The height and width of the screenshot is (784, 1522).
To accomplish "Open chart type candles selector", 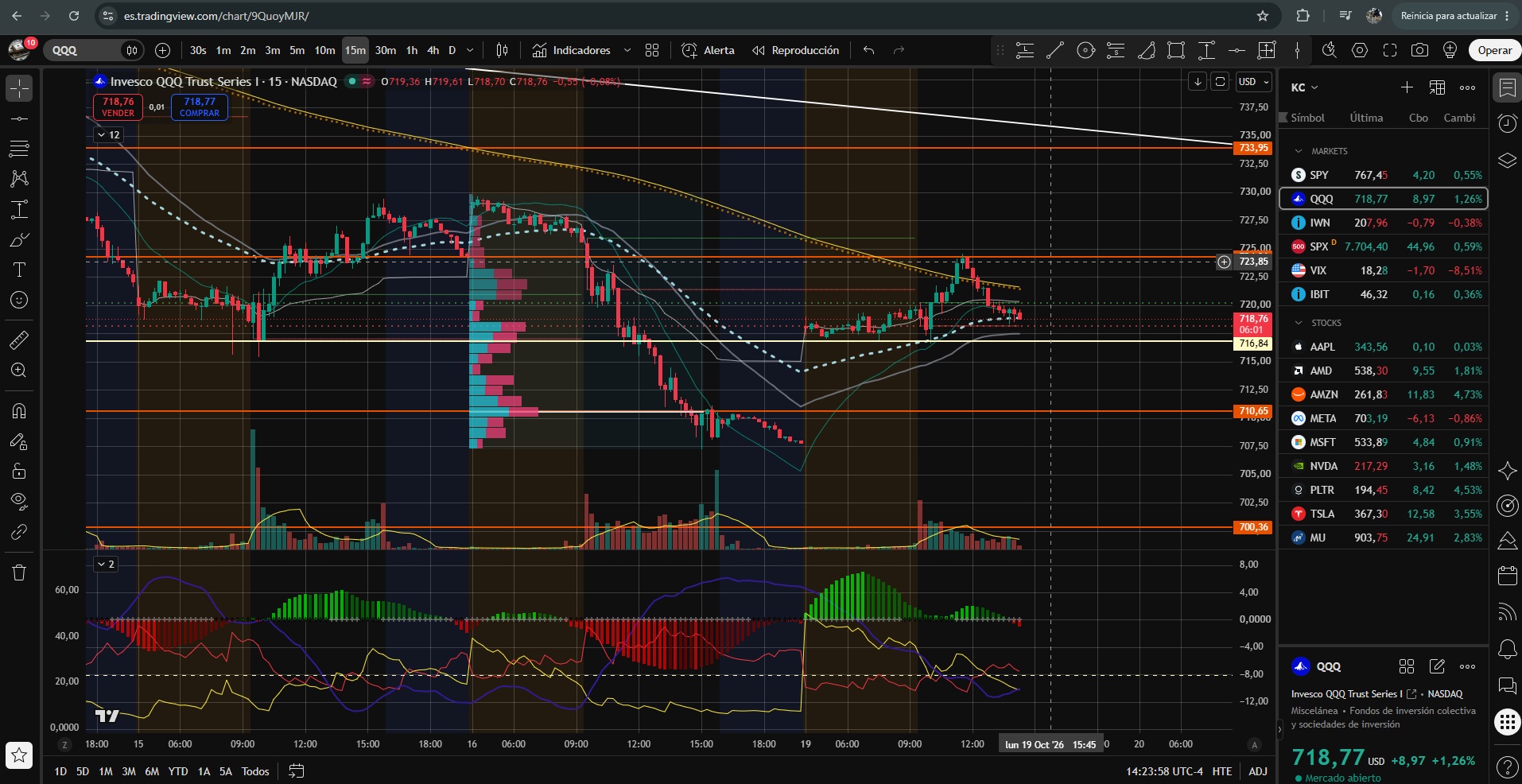I will (502, 50).
